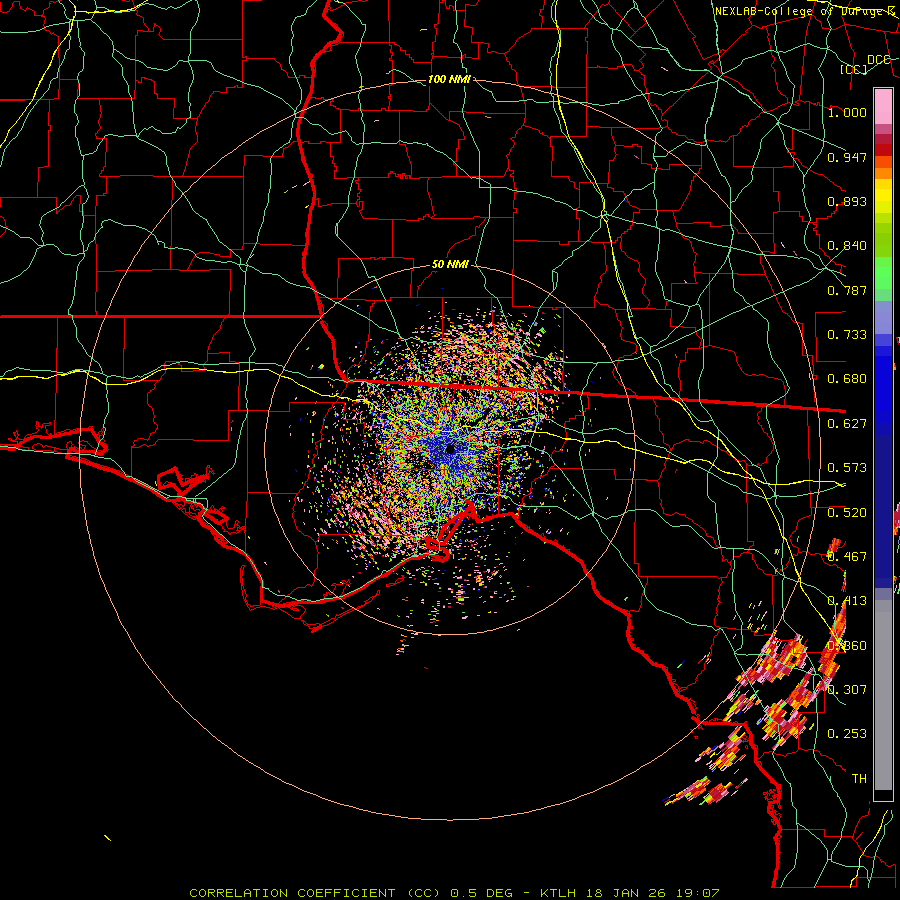Click the NEXLAB-College of DuPage credit text
Screen dimensions: 900x900
(804, 11)
